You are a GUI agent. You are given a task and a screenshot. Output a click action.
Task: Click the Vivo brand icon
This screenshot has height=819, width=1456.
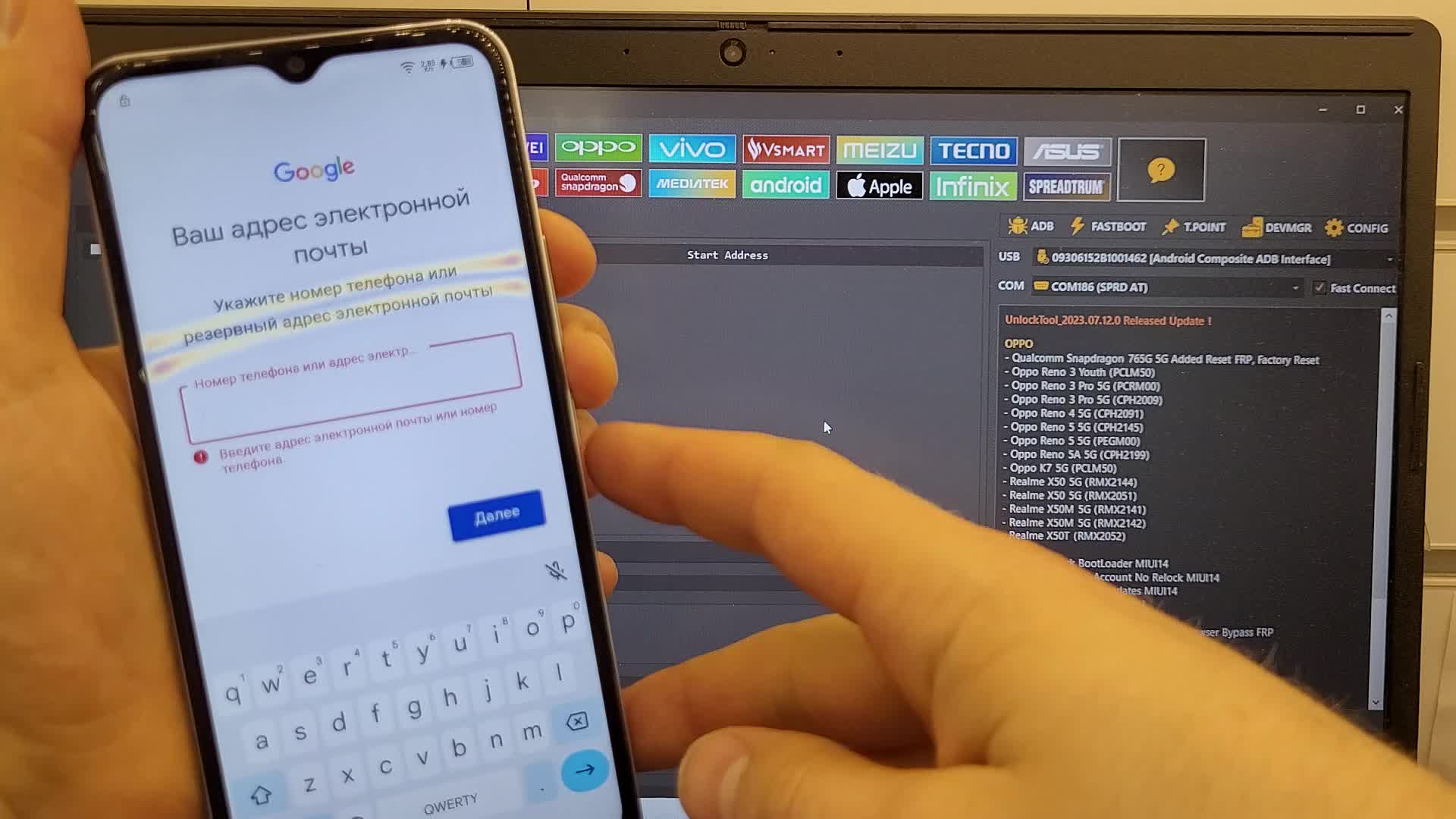[x=691, y=149]
